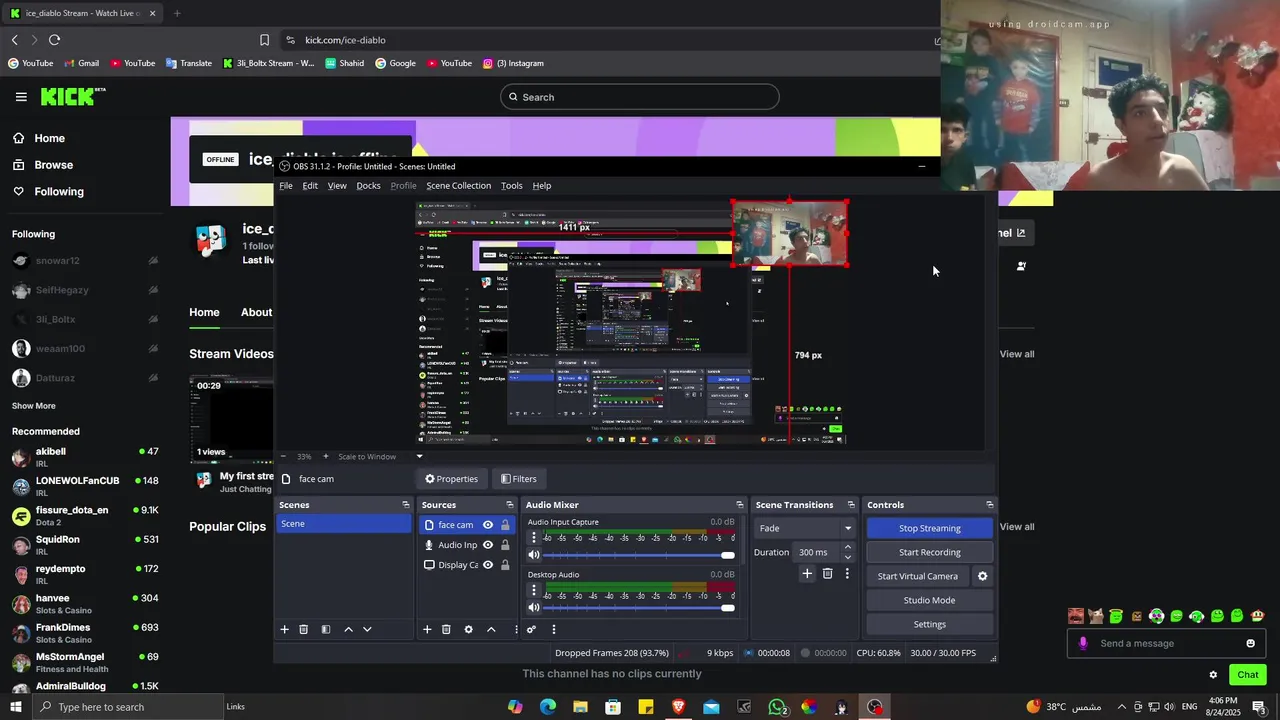Screen dimensions: 1280x720
Task: Start Virtual Camera in OBS
Action: pos(918,576)
